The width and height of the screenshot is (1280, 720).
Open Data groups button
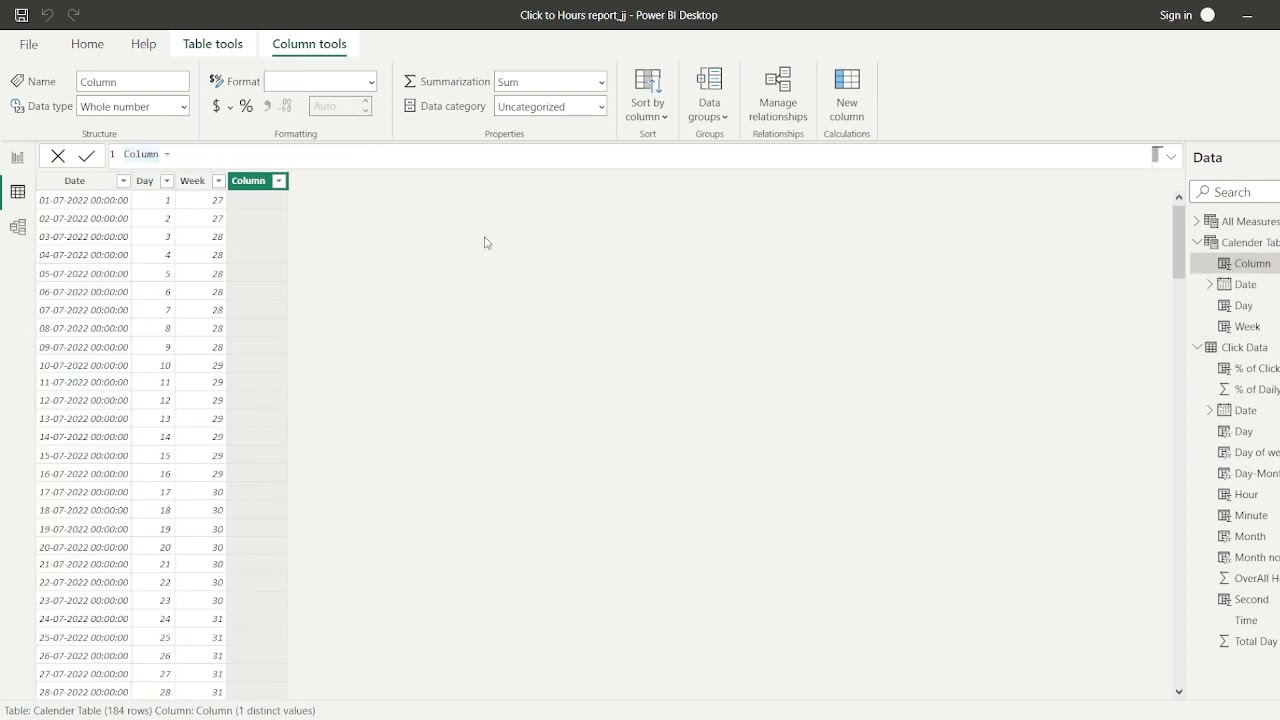point(709,96)
